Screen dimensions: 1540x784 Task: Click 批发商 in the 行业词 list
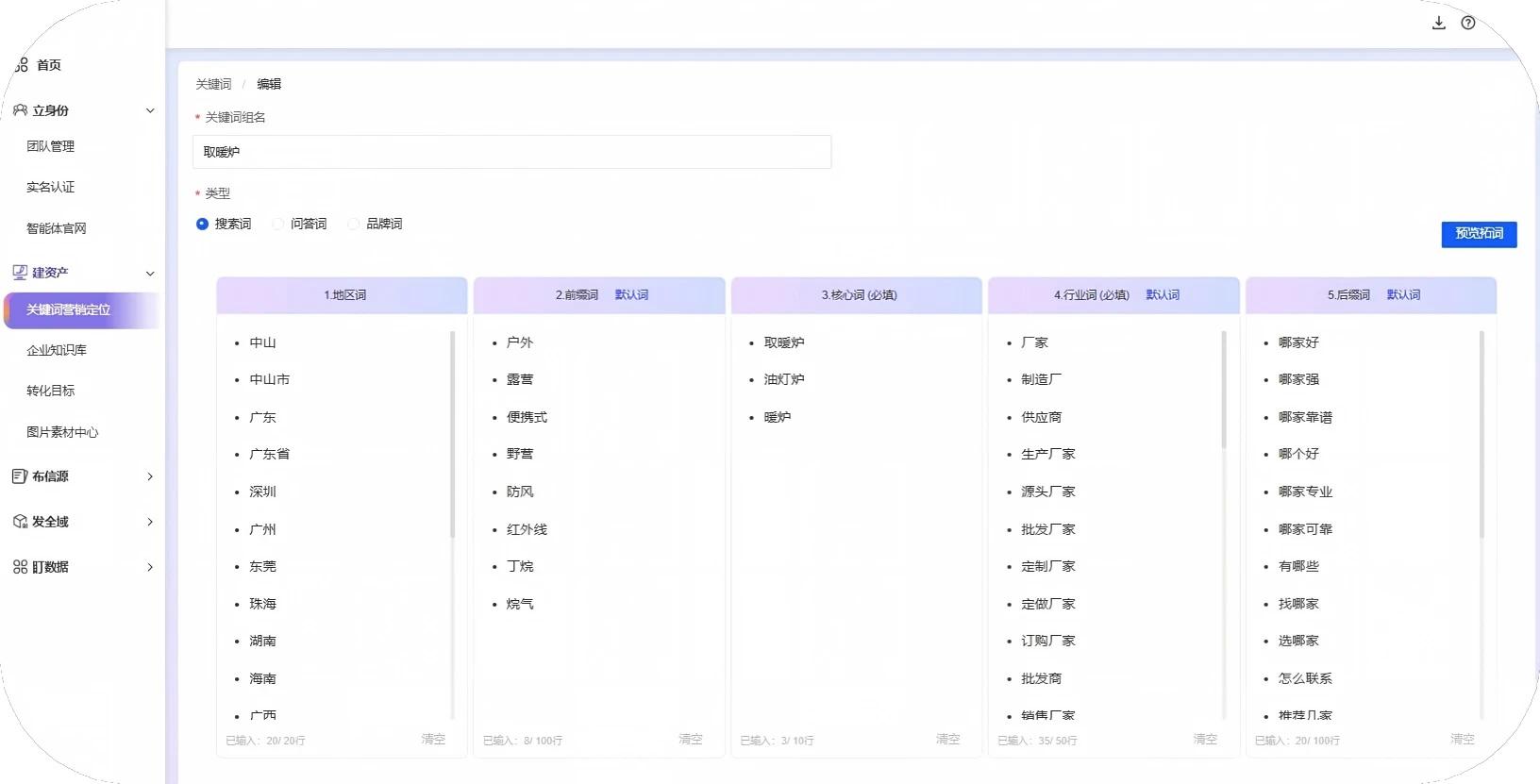[x=1041, y=678]
